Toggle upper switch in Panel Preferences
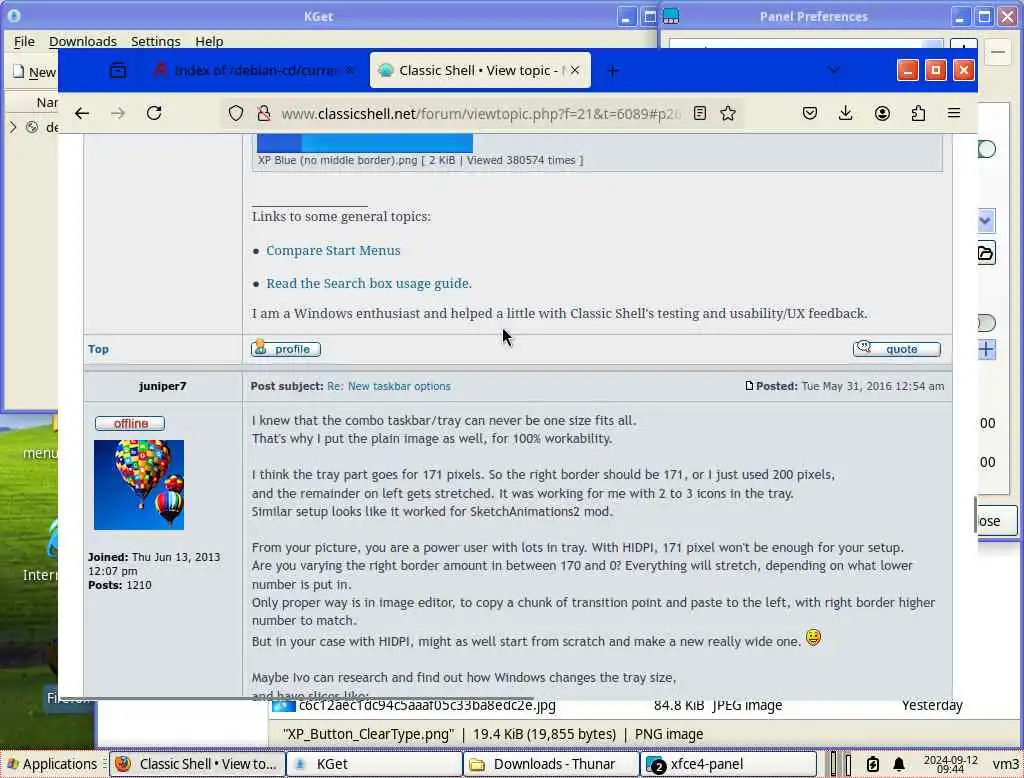This screenshot has width=1024, height=778. [987, 150]
